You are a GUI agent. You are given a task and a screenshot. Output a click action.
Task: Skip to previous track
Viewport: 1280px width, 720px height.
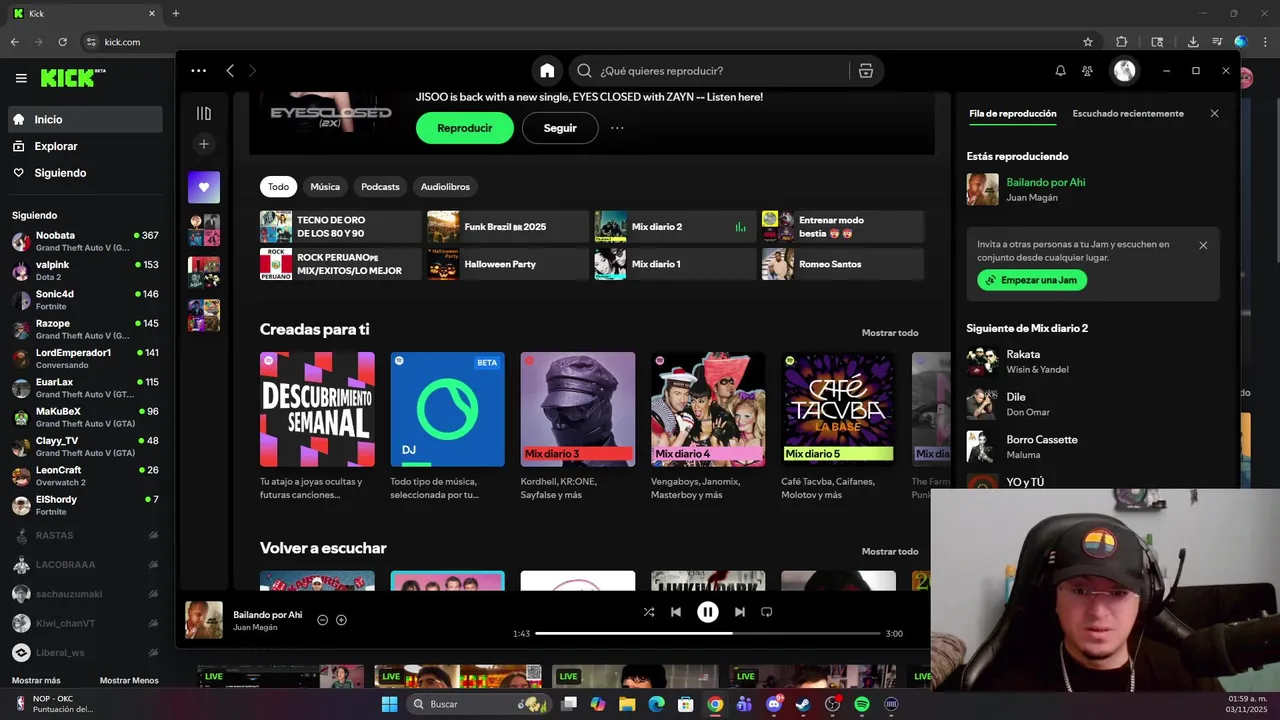pos(676,612)
